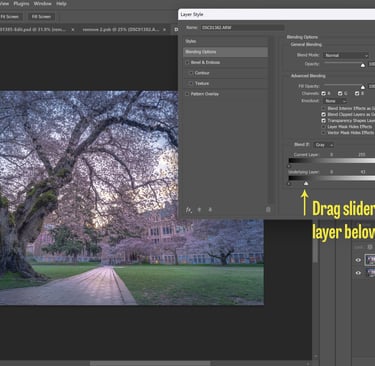Close the remove 2.psb document tab
This screenshot has width=375, height=366.
tap(164, 30)
